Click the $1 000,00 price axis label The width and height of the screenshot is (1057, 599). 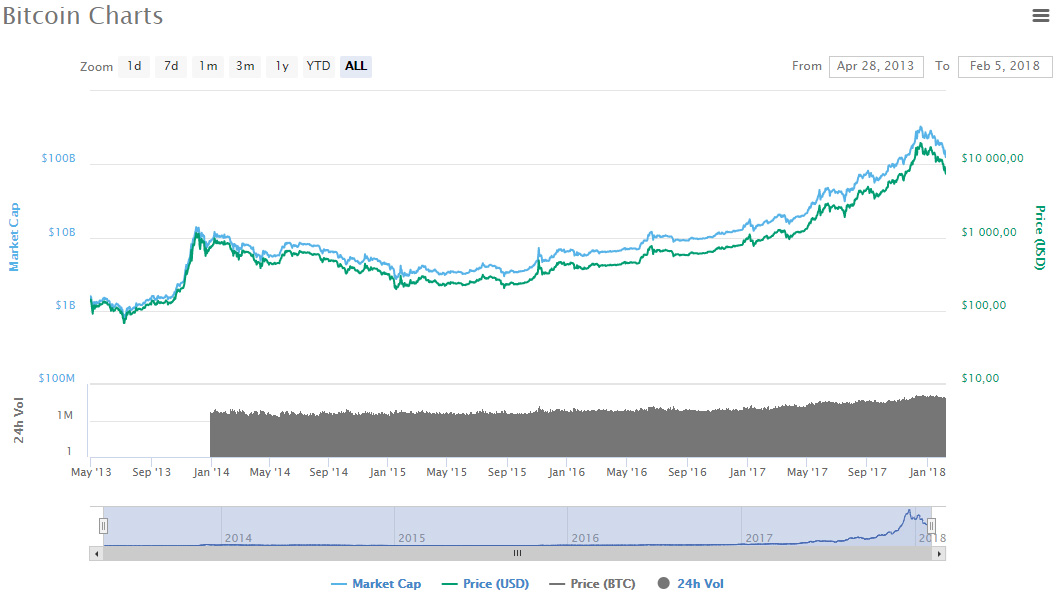tap(989, 232)
